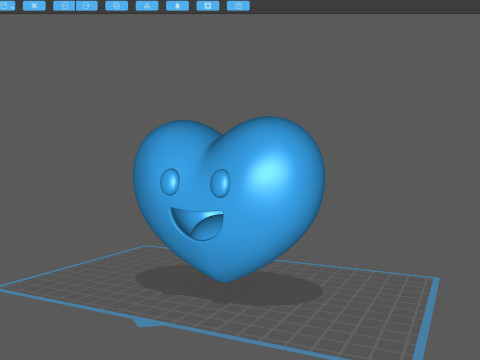The width and height of the screenshot is (480, 360).
Task: Click the padlock toolbar button
Action: tap(238, 6)
